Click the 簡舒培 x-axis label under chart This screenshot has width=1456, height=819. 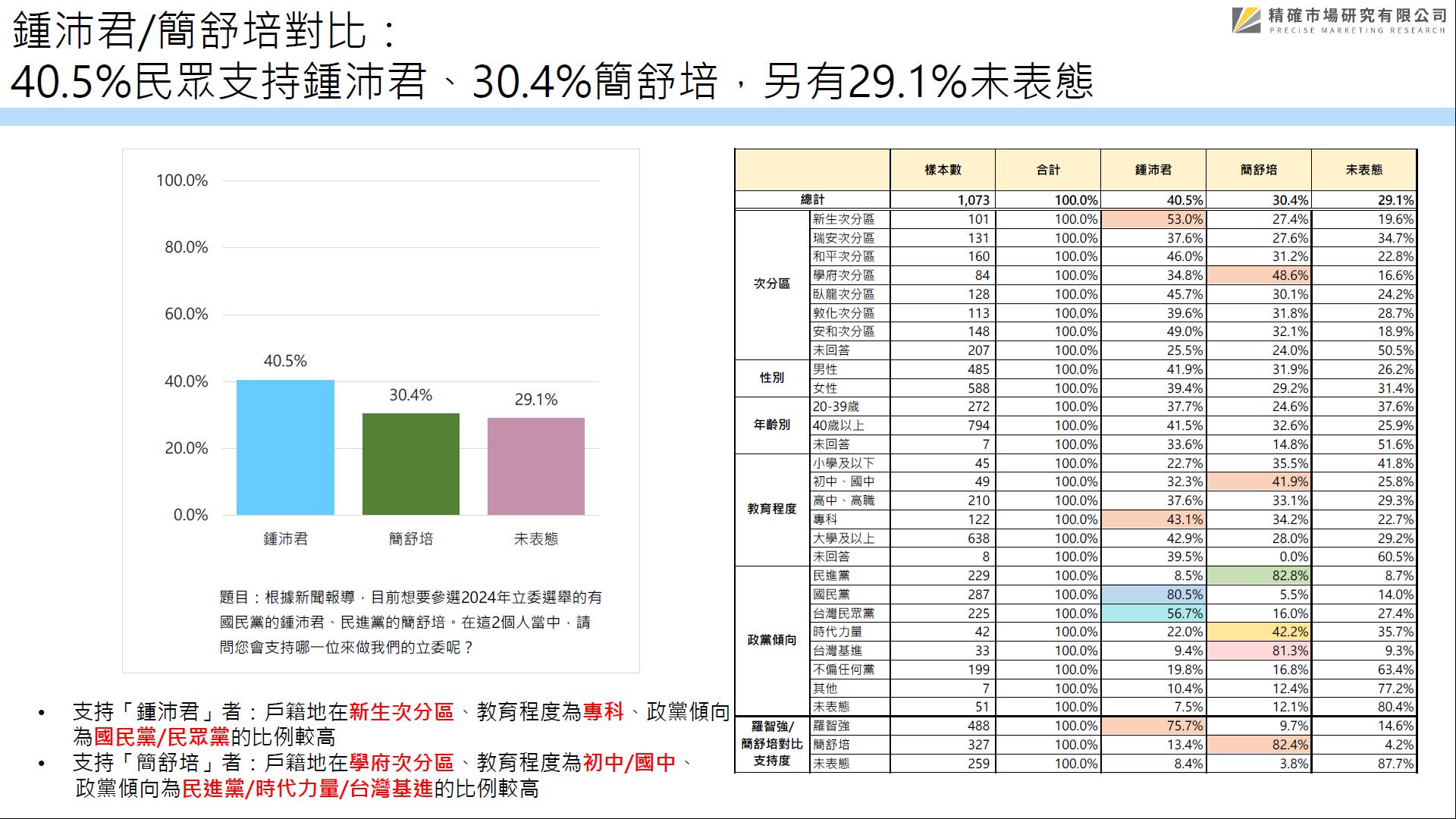(410, 538)
